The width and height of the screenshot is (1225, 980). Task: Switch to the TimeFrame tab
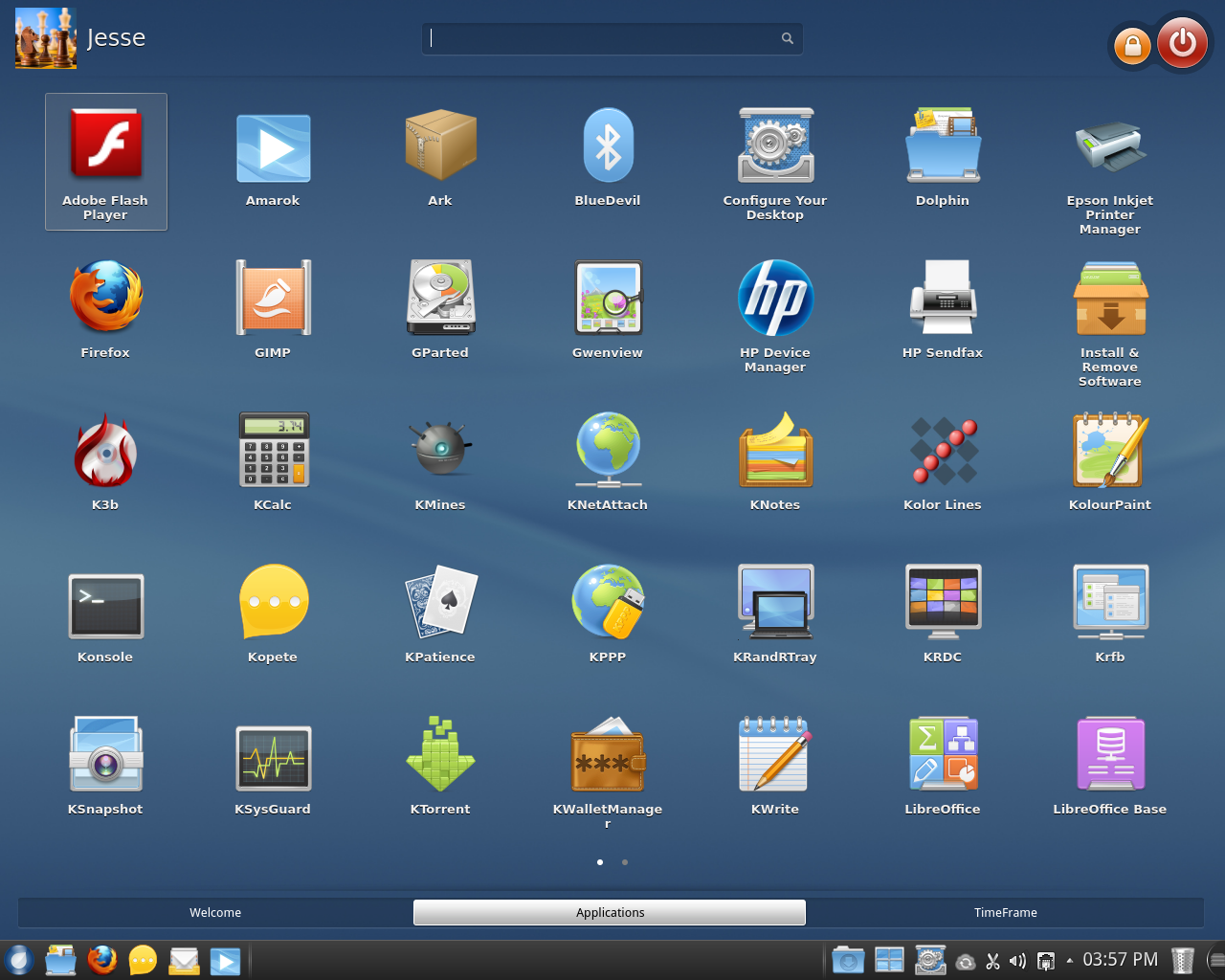coord(1005,912)
